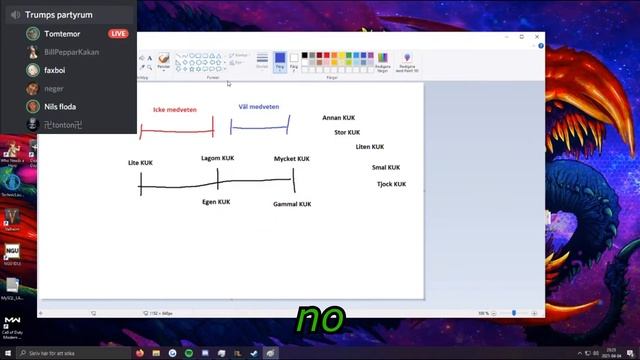The image size is (640, 360).
Task: Open Call of Duty Modern Warfare shortcut
Action: (x=12, y=327)
